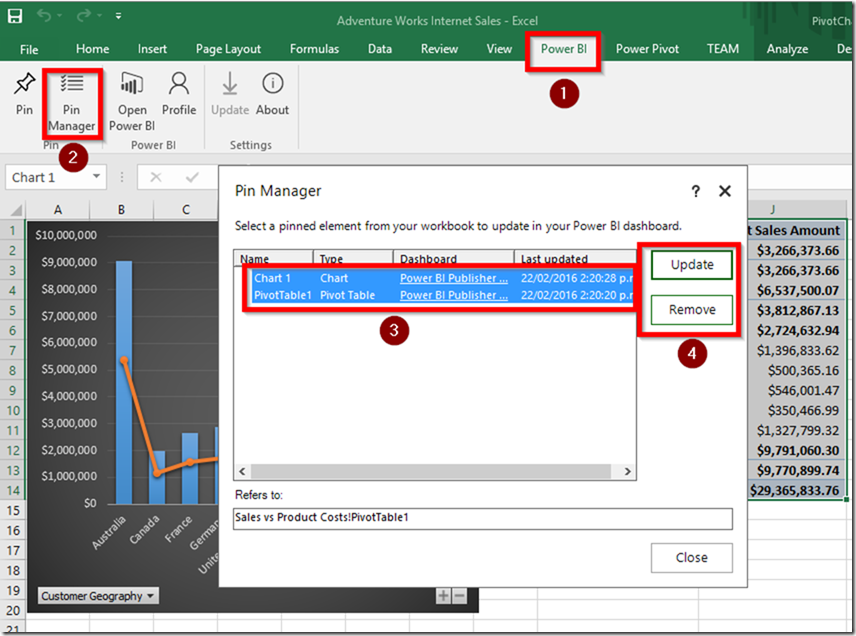This screenshot has width=856, height=636.
Task: Sort by the Name column header
Action: coord(273,258)
